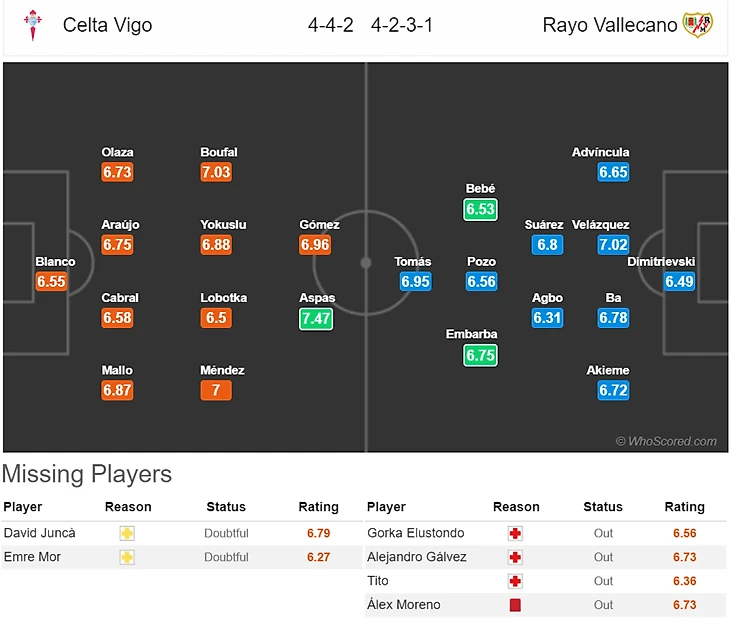Viewport: 730px width, 622px height.
Task: Click Bebé's 6.53 rating badge
Action: click(x=480, y=209)
